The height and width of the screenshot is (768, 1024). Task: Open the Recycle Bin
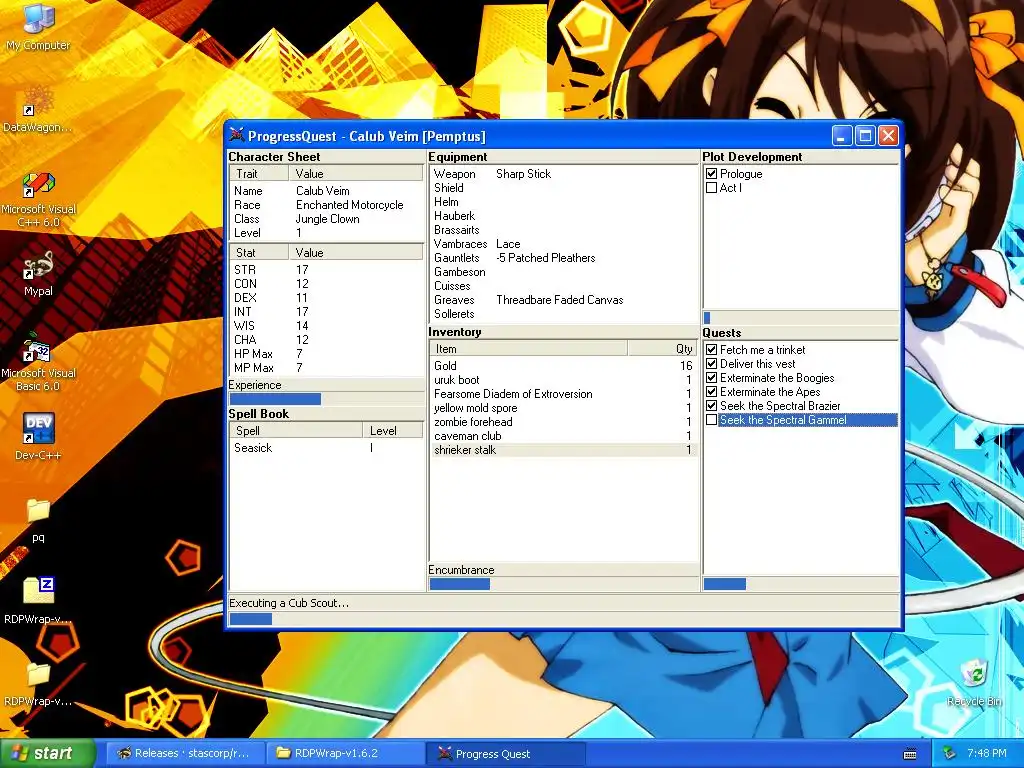click(x=974, y=683)
